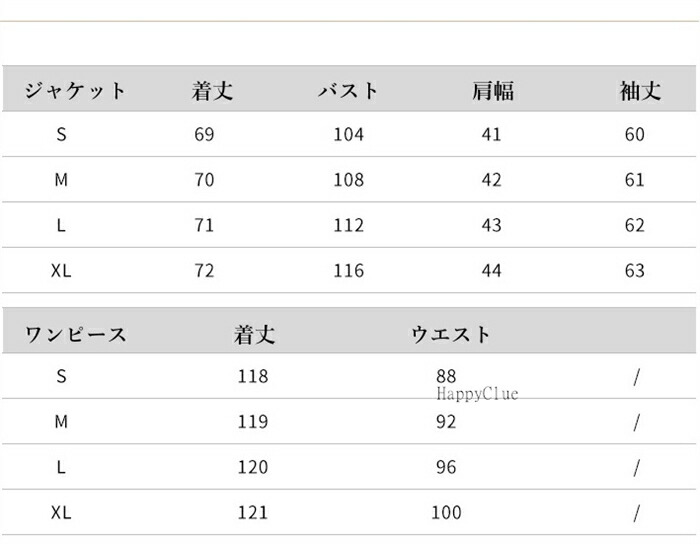Select the sleeve length value 60
The width and height of the screenshot is (700, 544).
click(x=635, y=135)
